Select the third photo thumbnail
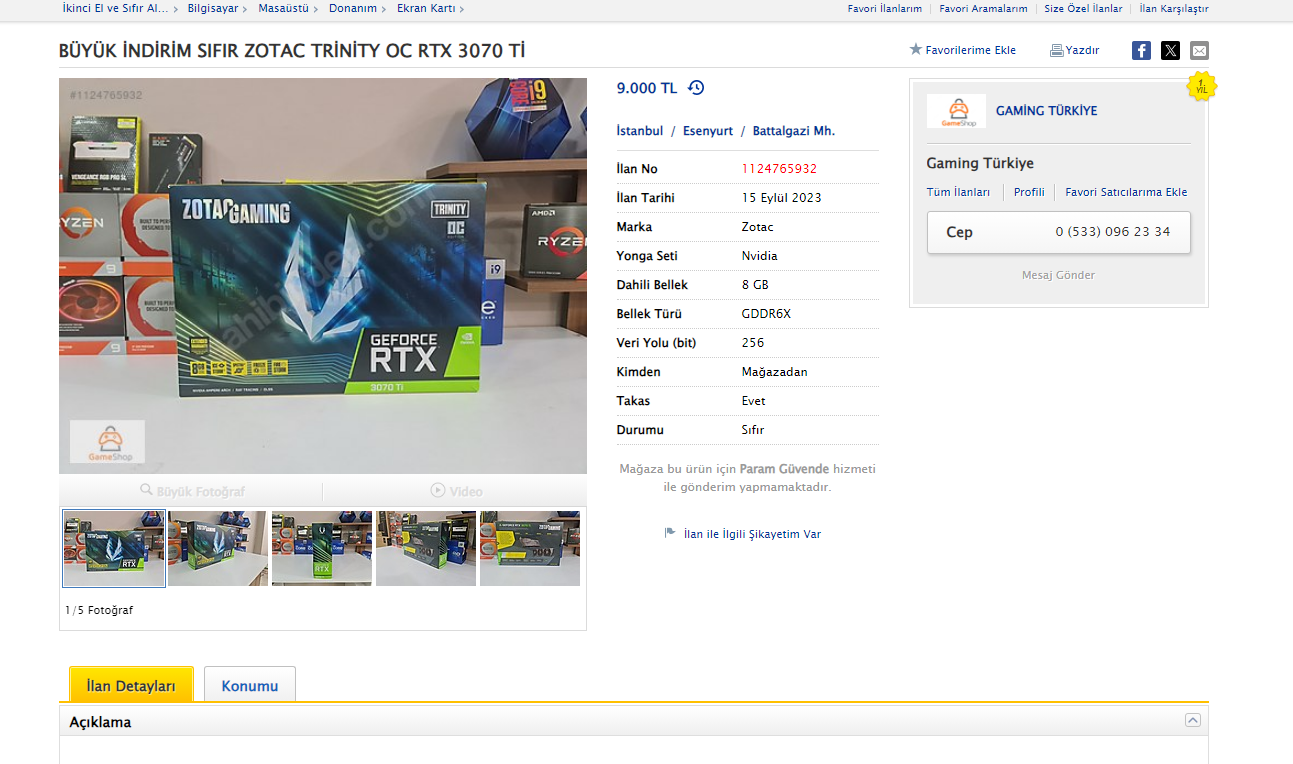Image resolution: width=1293 pixels, height=764 pixels. [x=322, y=548]
